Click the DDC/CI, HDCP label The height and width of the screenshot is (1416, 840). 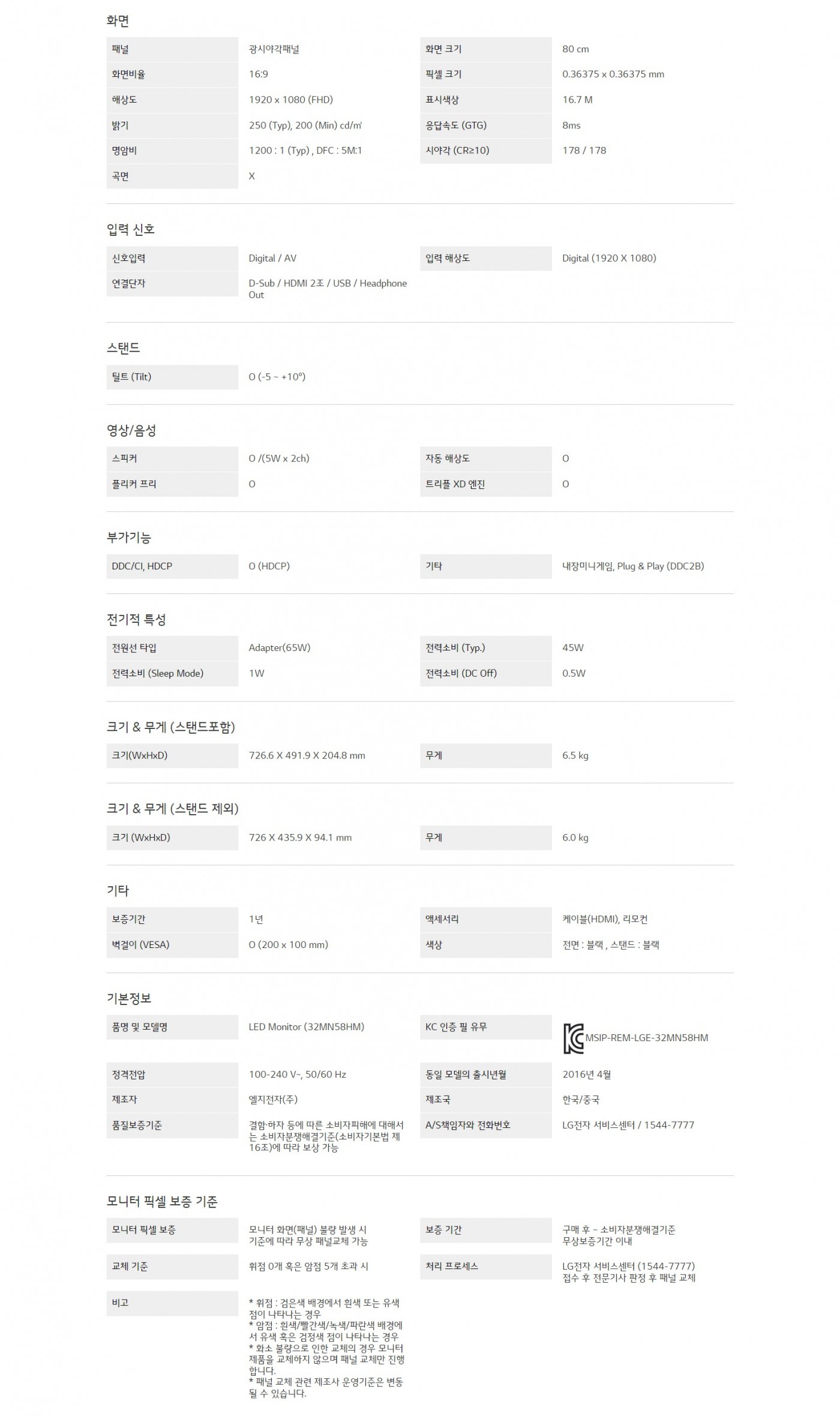click(142, 566)
